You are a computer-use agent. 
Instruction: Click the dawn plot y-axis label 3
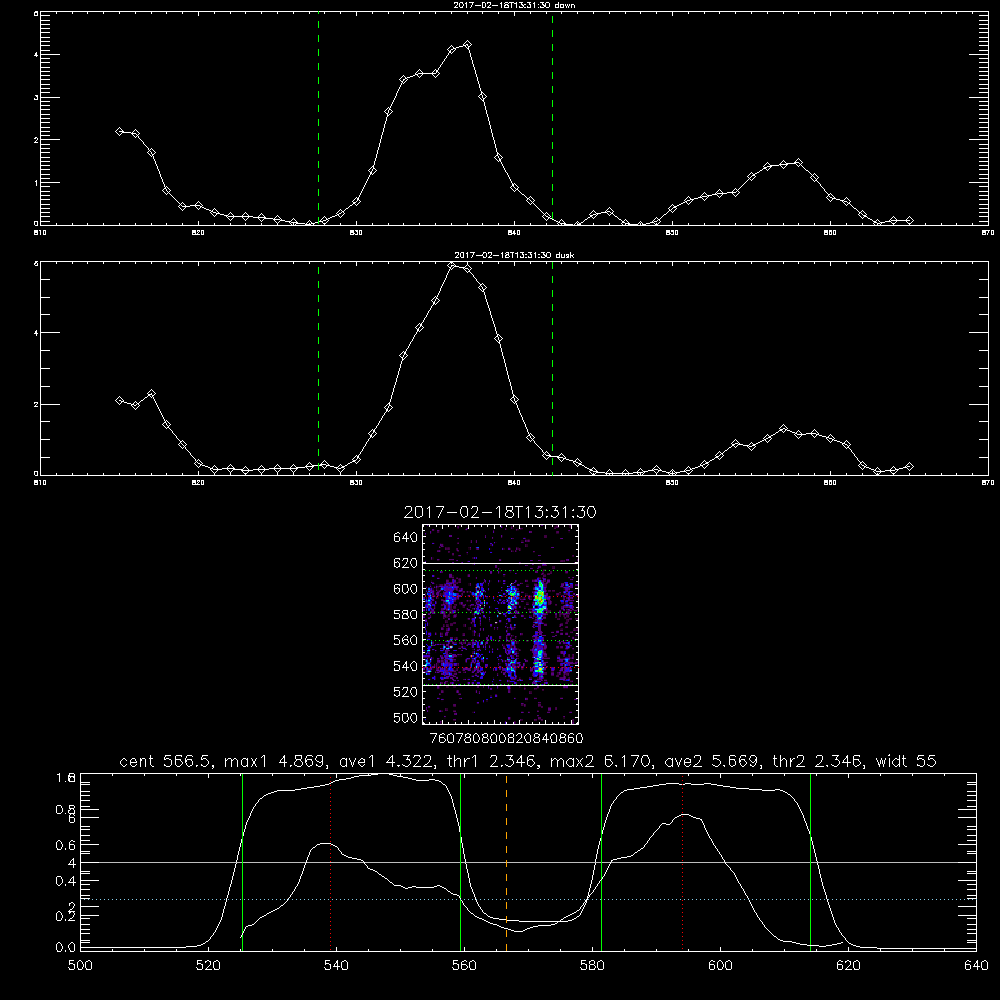tap(36, 98)
